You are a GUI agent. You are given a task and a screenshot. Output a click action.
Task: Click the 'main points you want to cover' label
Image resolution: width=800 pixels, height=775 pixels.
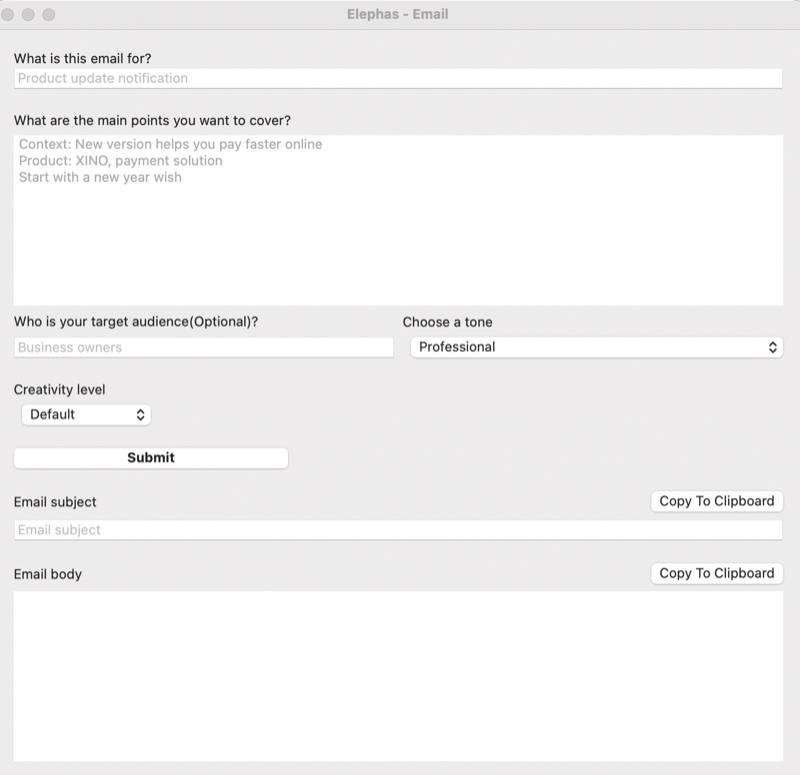(152, 120)
